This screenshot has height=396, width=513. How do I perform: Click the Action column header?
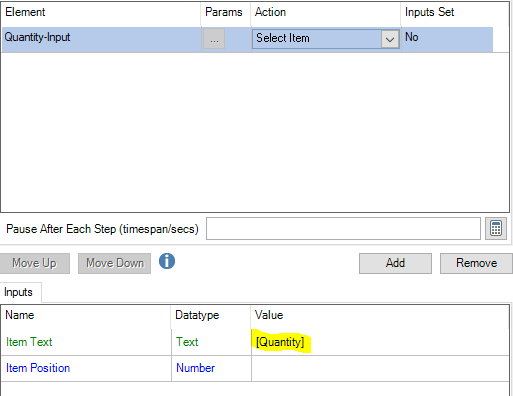pyautogui.click(x=325, y=13)
